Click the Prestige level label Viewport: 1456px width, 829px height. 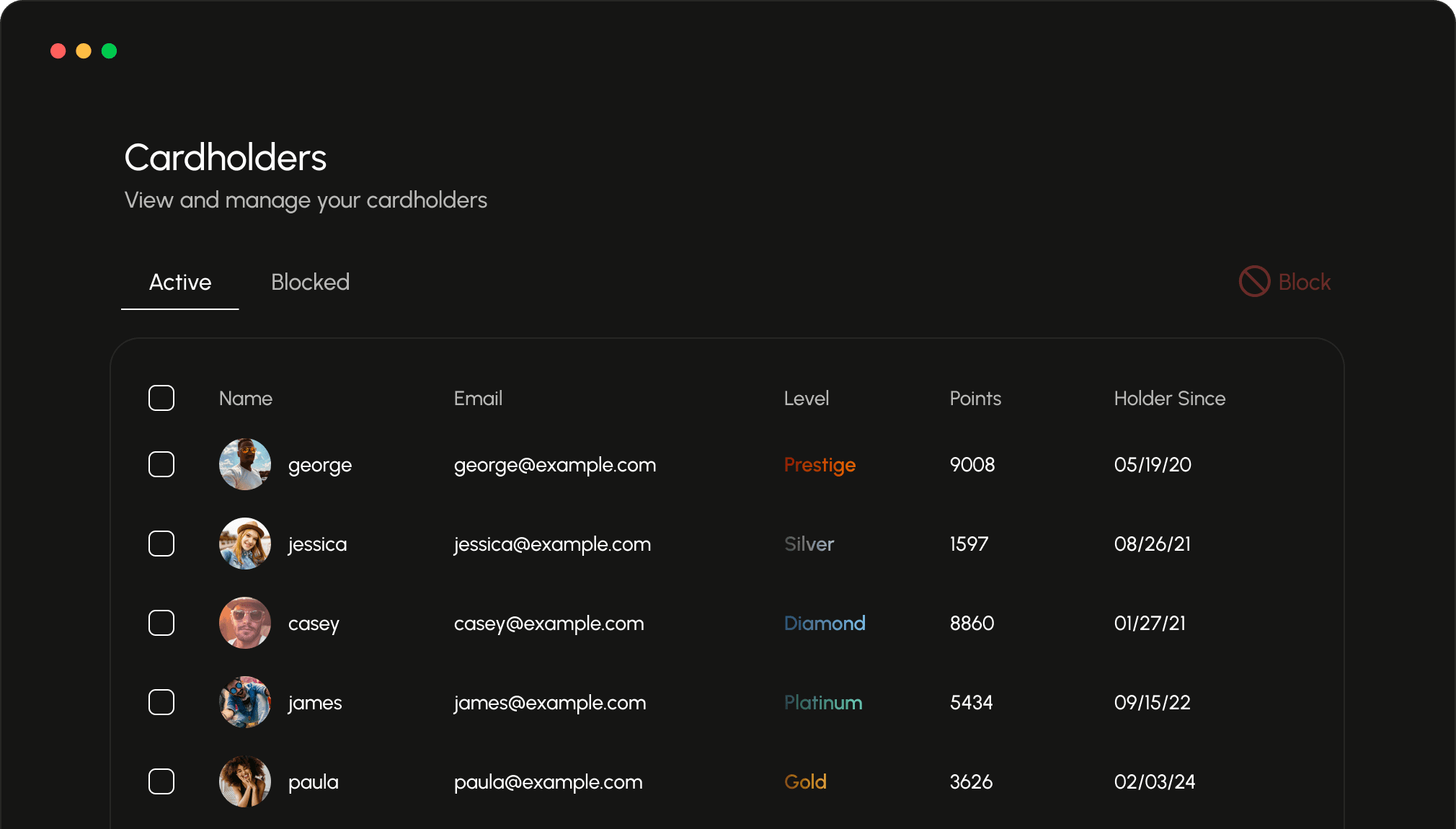820,466
